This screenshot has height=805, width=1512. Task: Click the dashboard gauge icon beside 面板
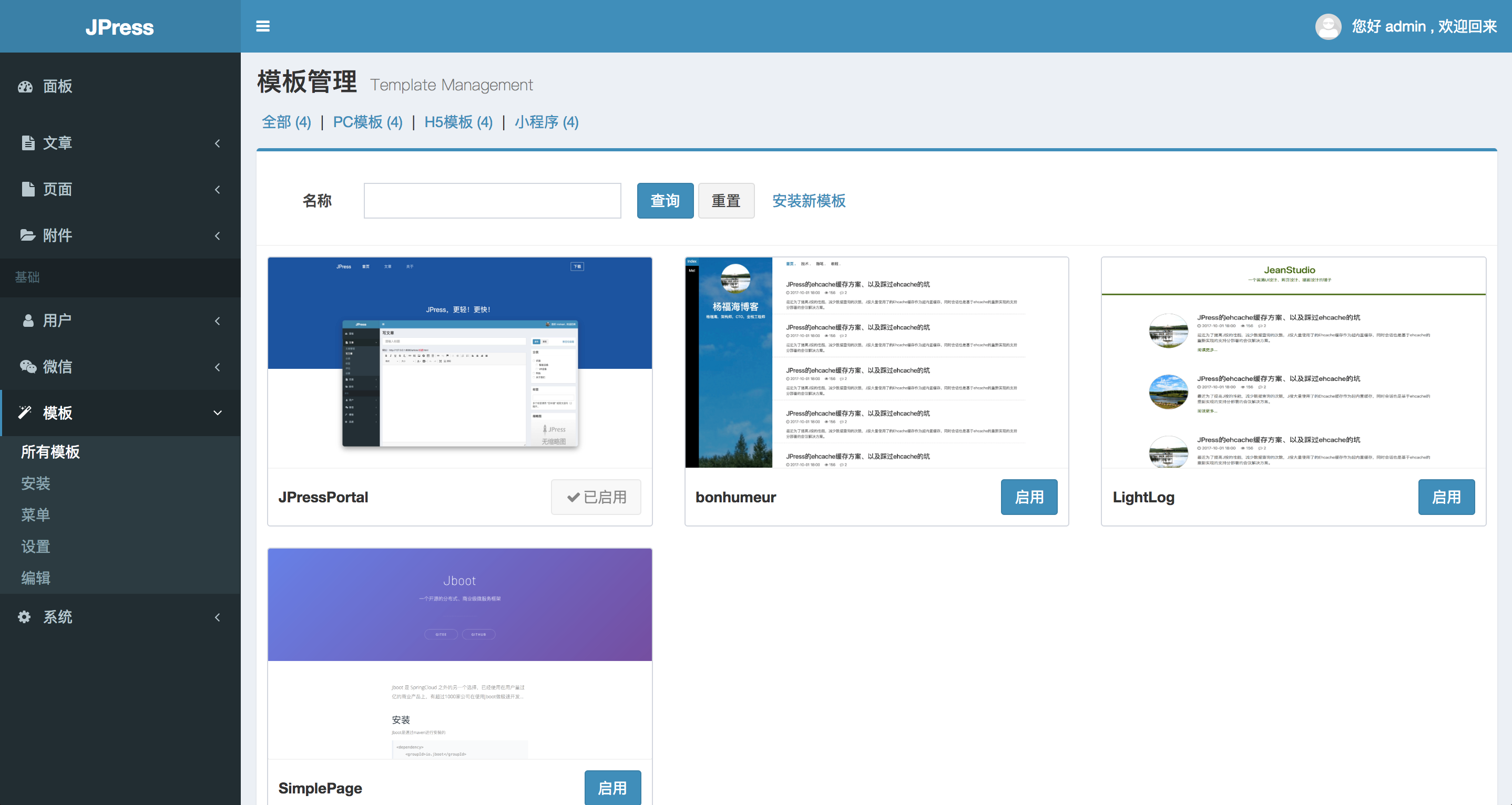coord(25,87)
